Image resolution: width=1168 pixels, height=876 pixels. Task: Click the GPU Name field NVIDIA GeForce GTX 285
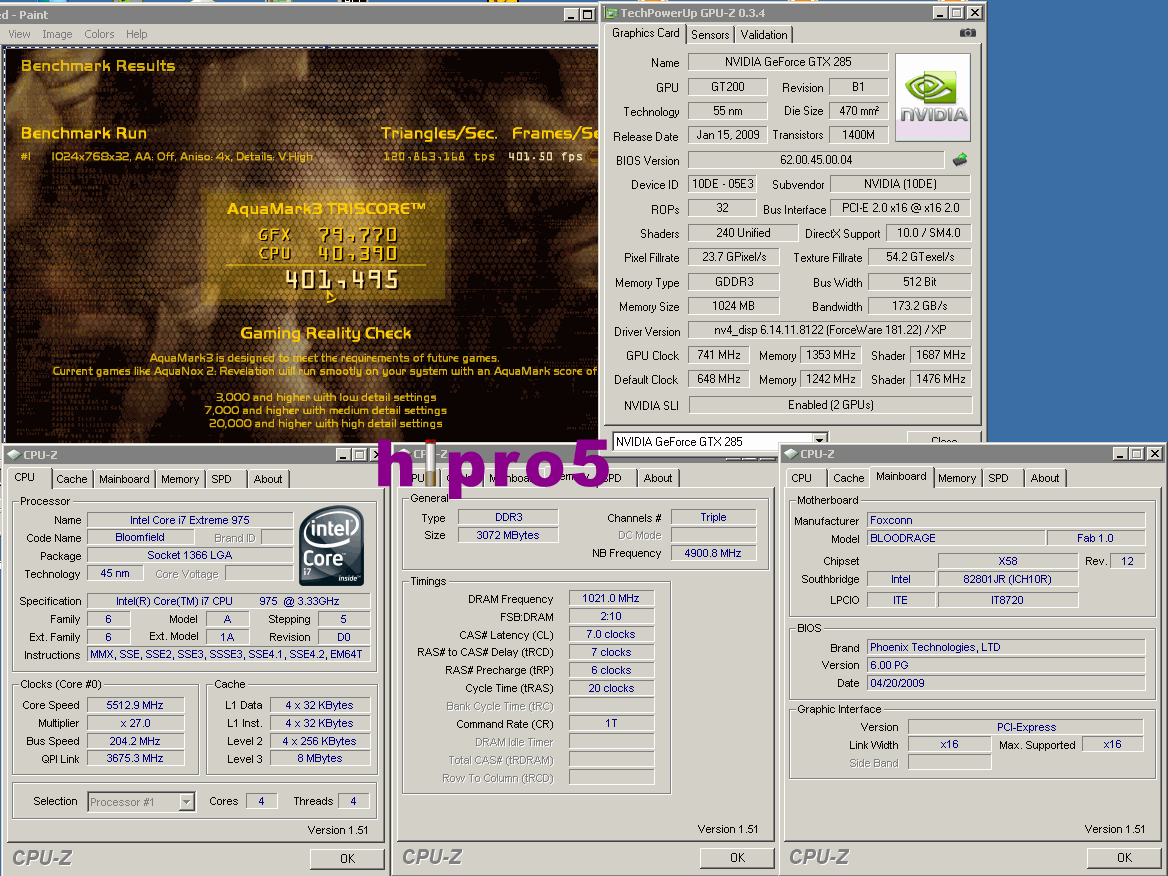pos(788,62)
